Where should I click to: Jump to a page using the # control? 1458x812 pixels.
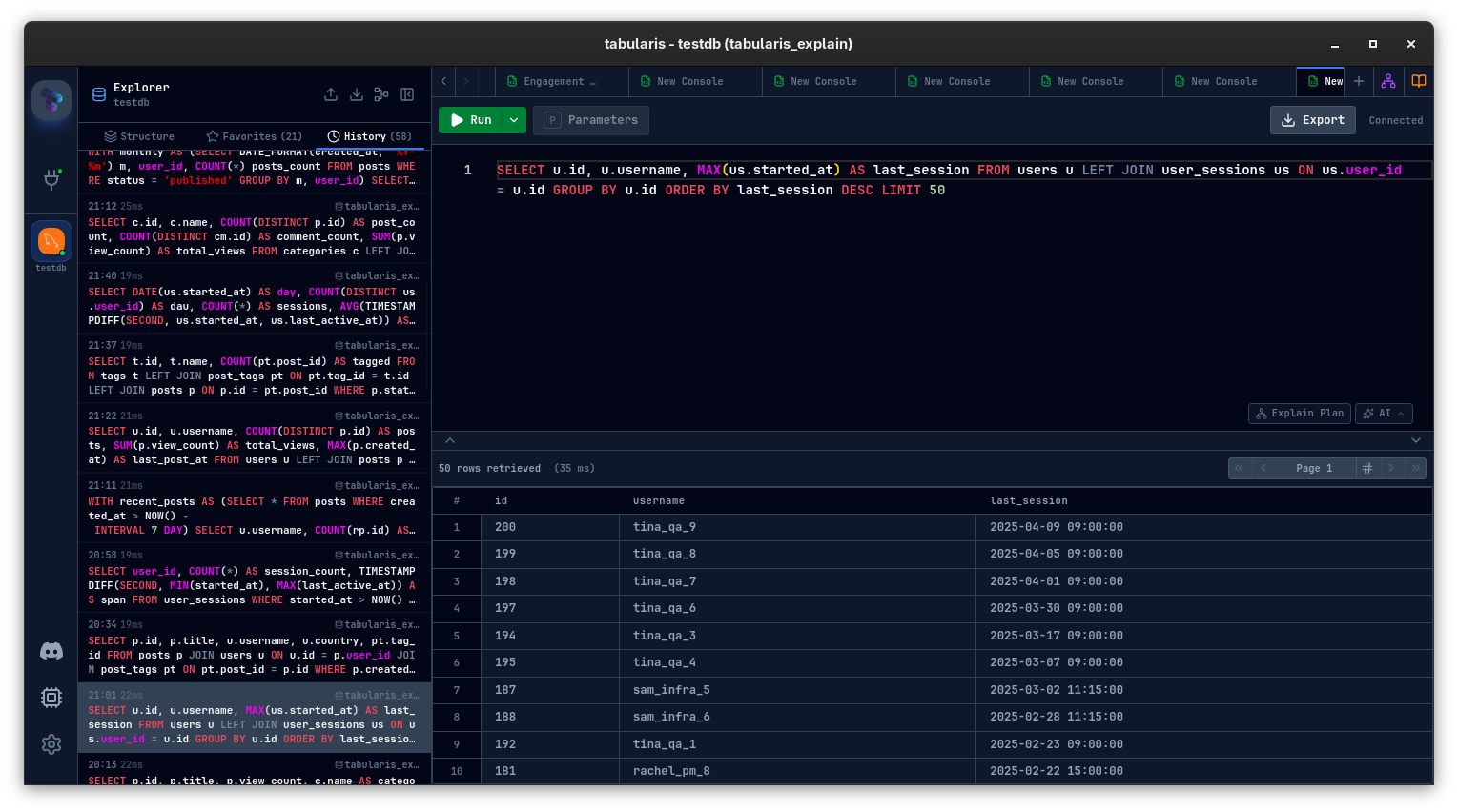[x=1367, y=468]
